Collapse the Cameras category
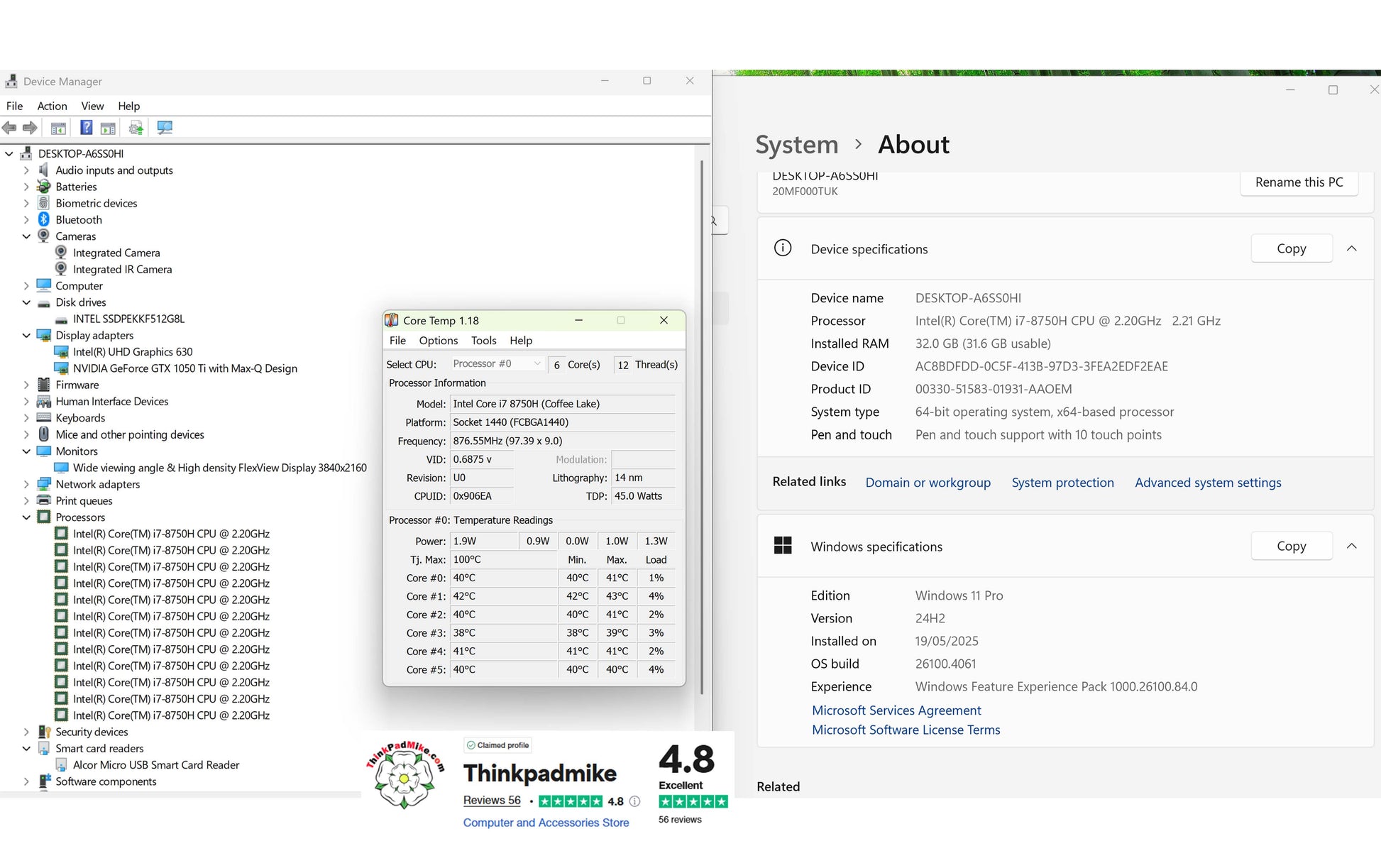 pyautogui.click(x=26, y=236)
